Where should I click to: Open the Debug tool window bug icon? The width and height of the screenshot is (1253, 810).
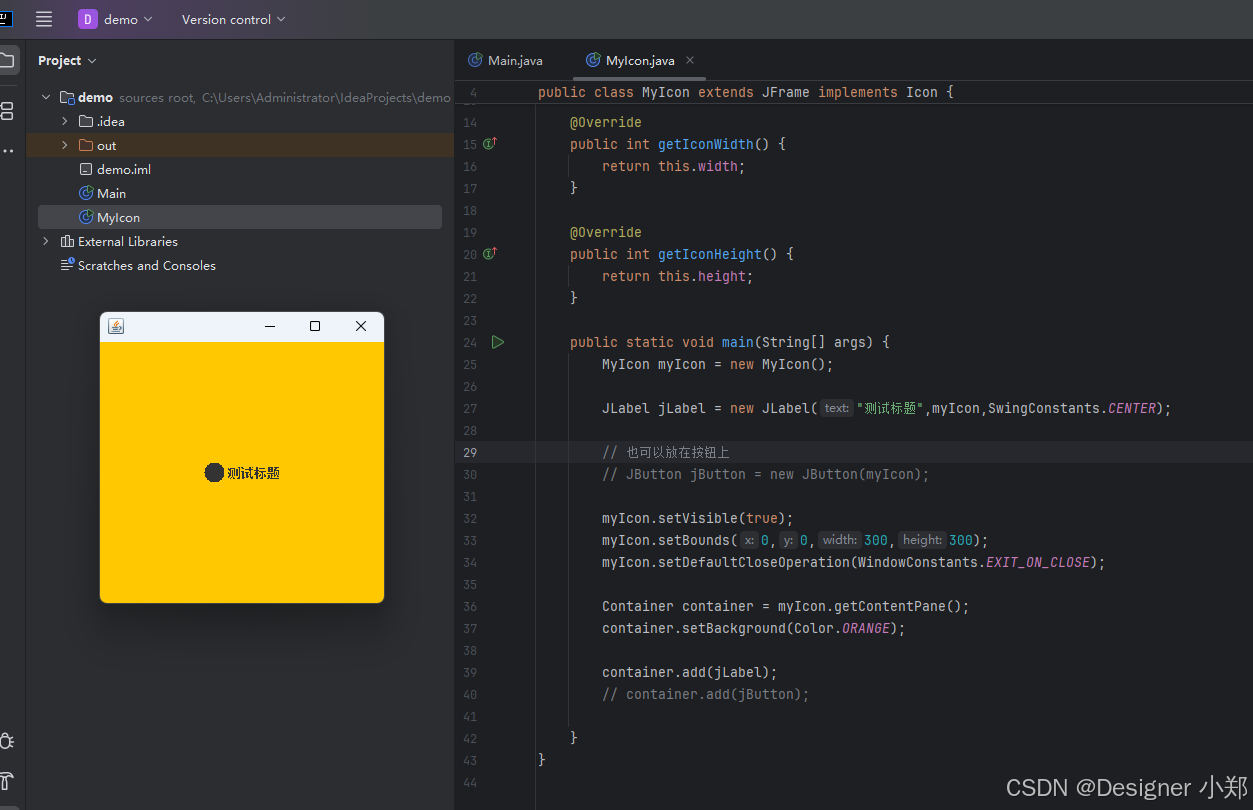[x=6, y=741]
